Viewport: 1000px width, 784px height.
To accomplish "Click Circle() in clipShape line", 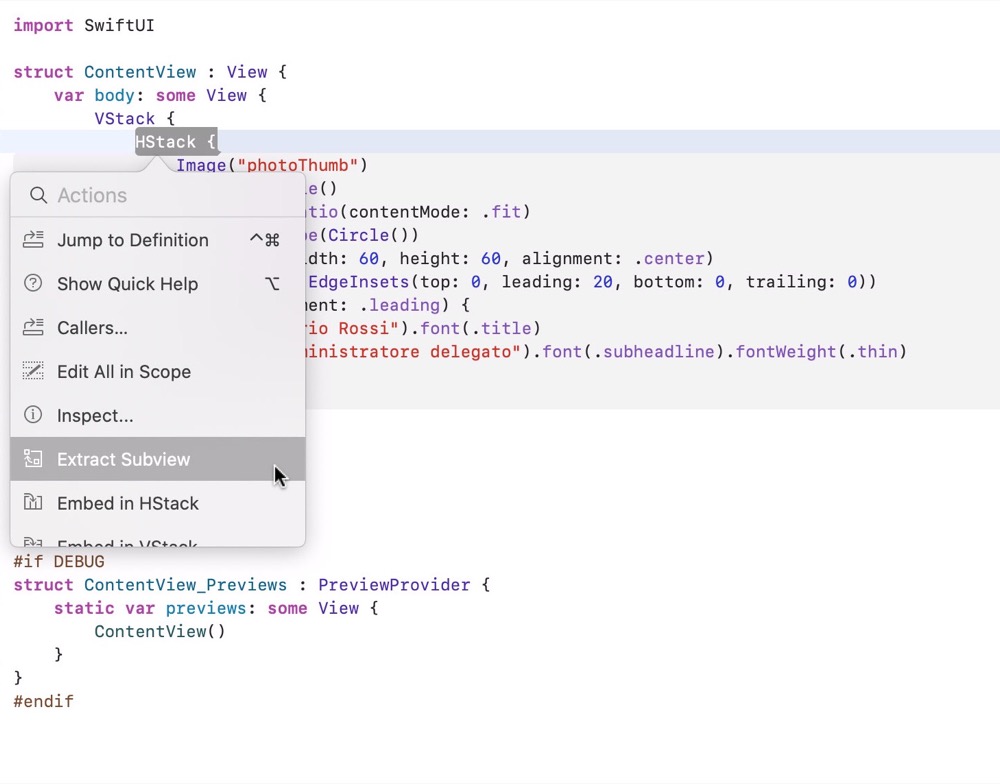I will coord(368,235).
